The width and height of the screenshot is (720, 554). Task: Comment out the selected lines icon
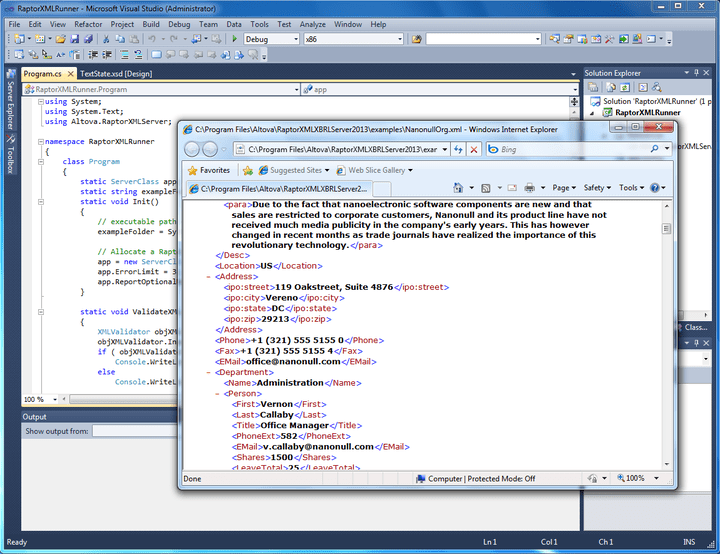124,55
